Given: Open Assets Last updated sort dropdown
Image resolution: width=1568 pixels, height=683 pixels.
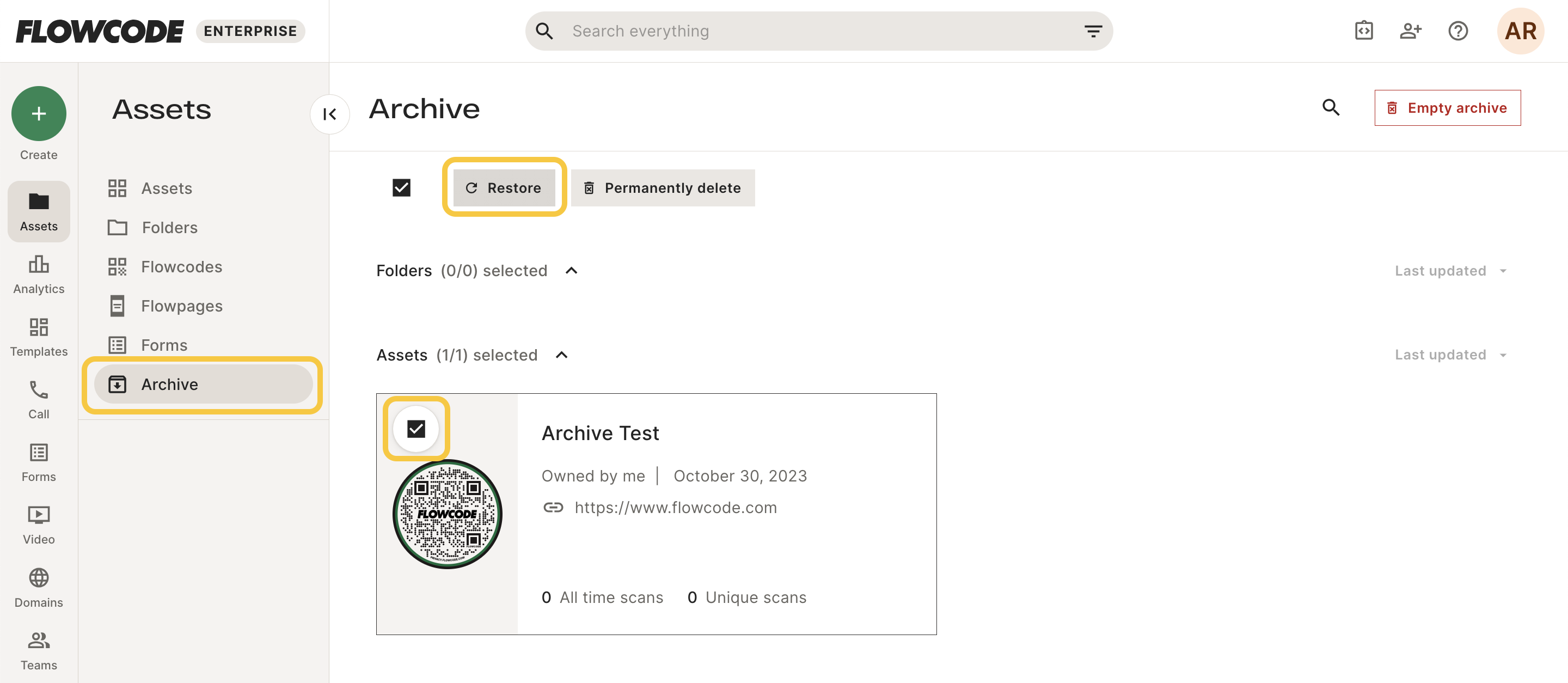Looking at the screenshot, I should [x=1450, y=354].
